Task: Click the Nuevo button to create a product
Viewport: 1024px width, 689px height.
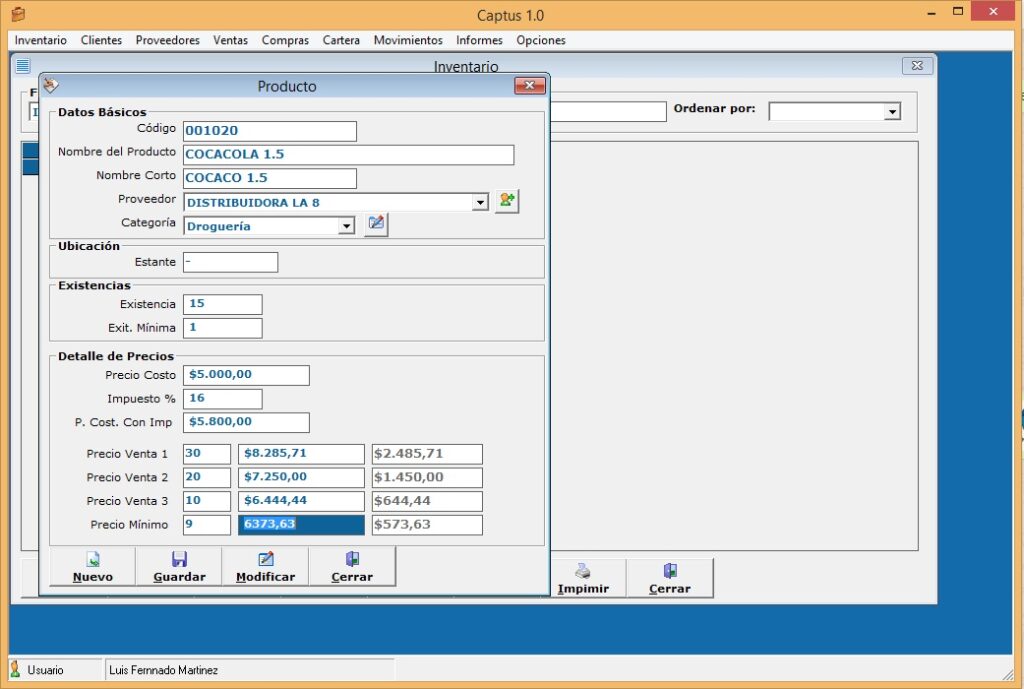Action: (x=93, y=566)
